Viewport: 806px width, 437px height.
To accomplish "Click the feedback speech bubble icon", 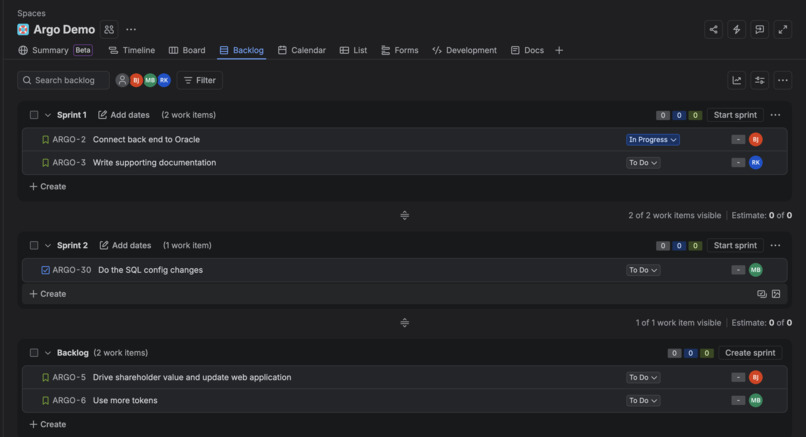I will tap(760, 29).
